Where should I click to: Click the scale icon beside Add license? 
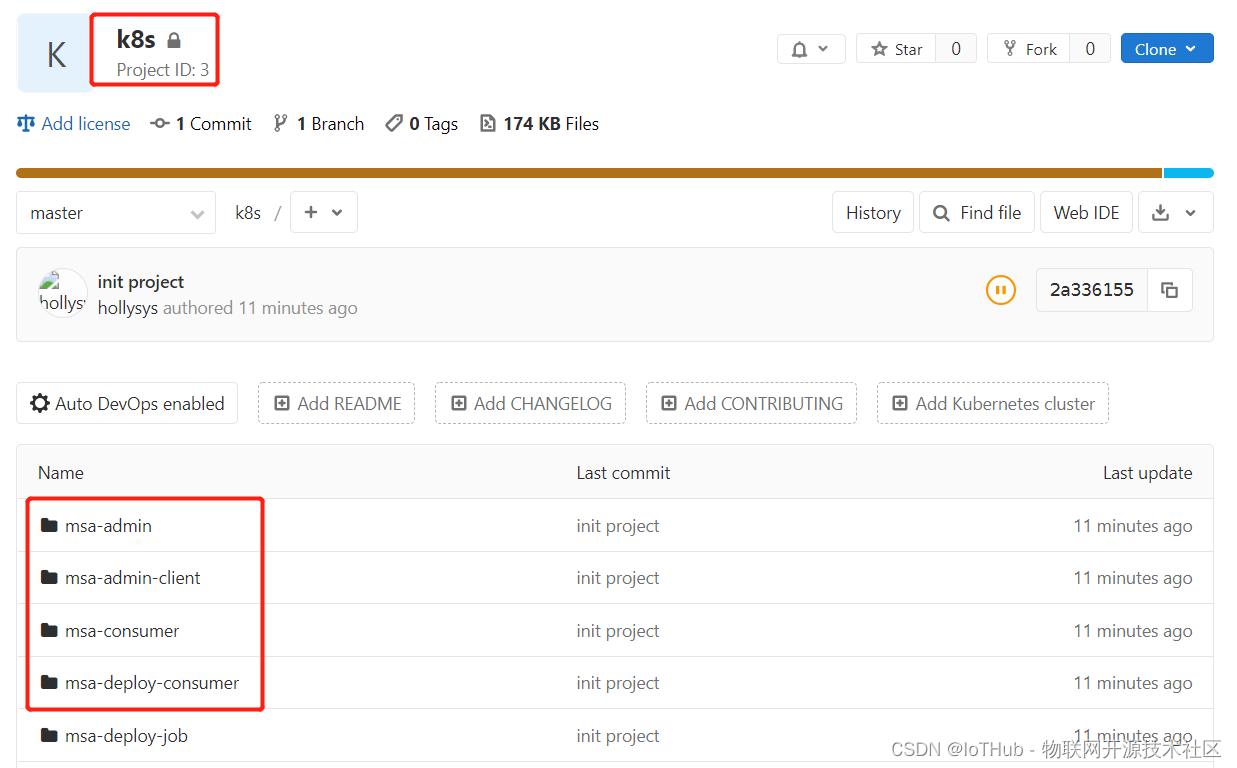[x=26, y=123]
